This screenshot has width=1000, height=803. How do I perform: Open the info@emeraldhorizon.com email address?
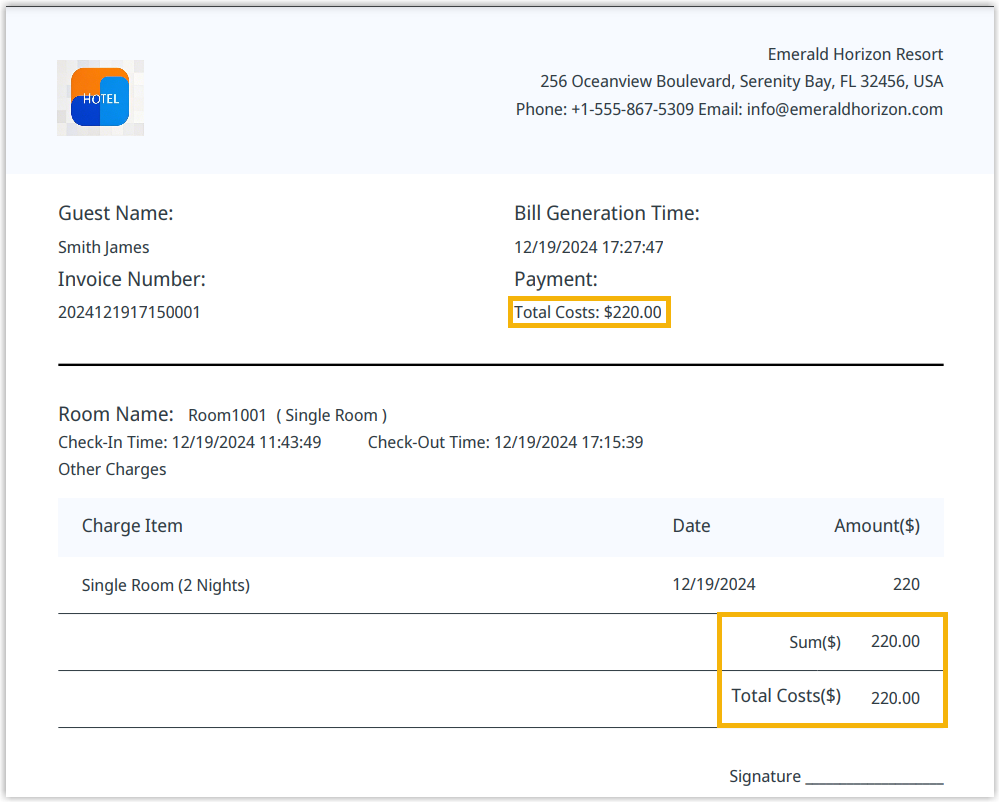point(844,109)
